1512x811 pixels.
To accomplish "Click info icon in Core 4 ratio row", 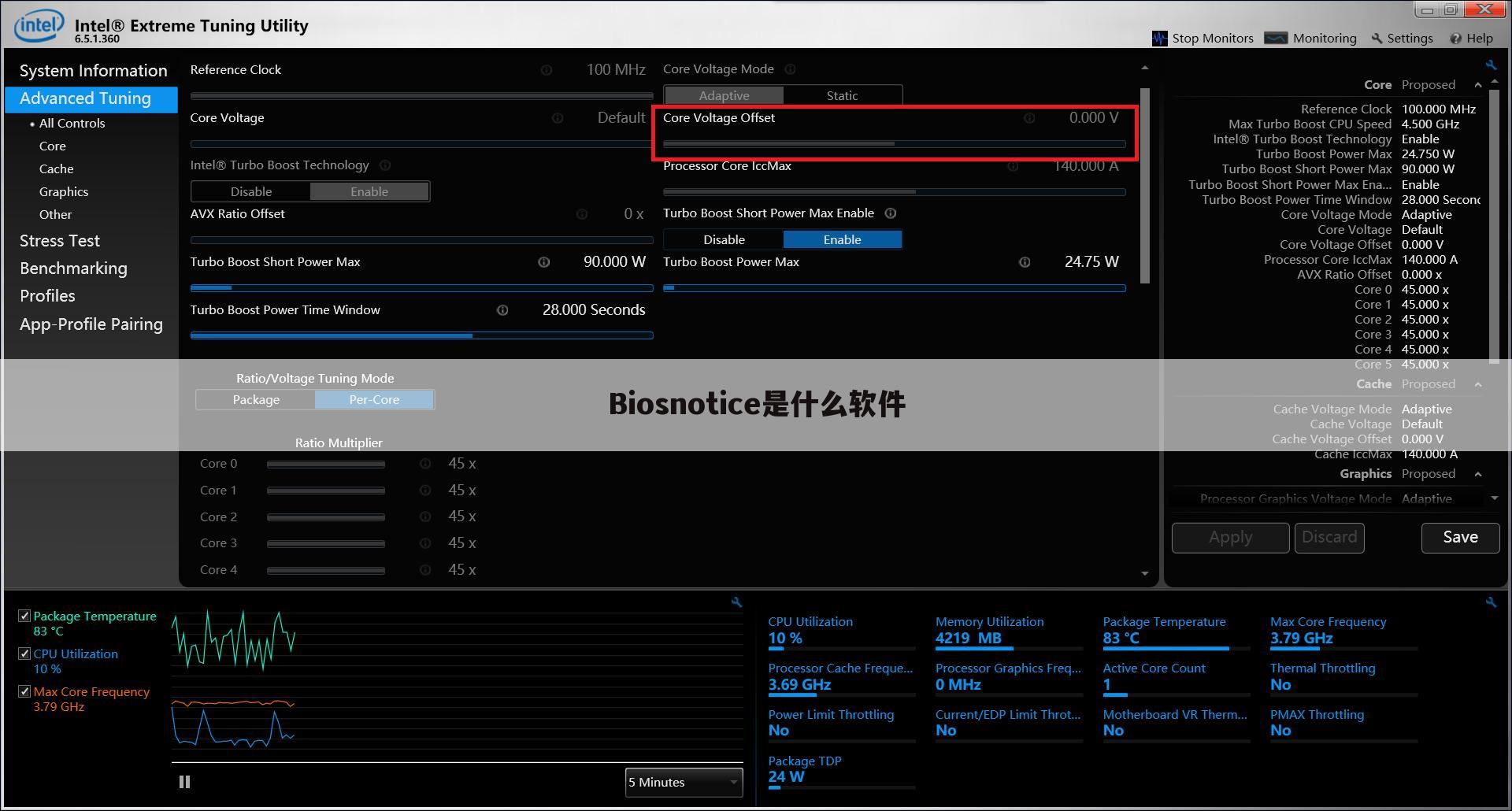I will (425, 570).
